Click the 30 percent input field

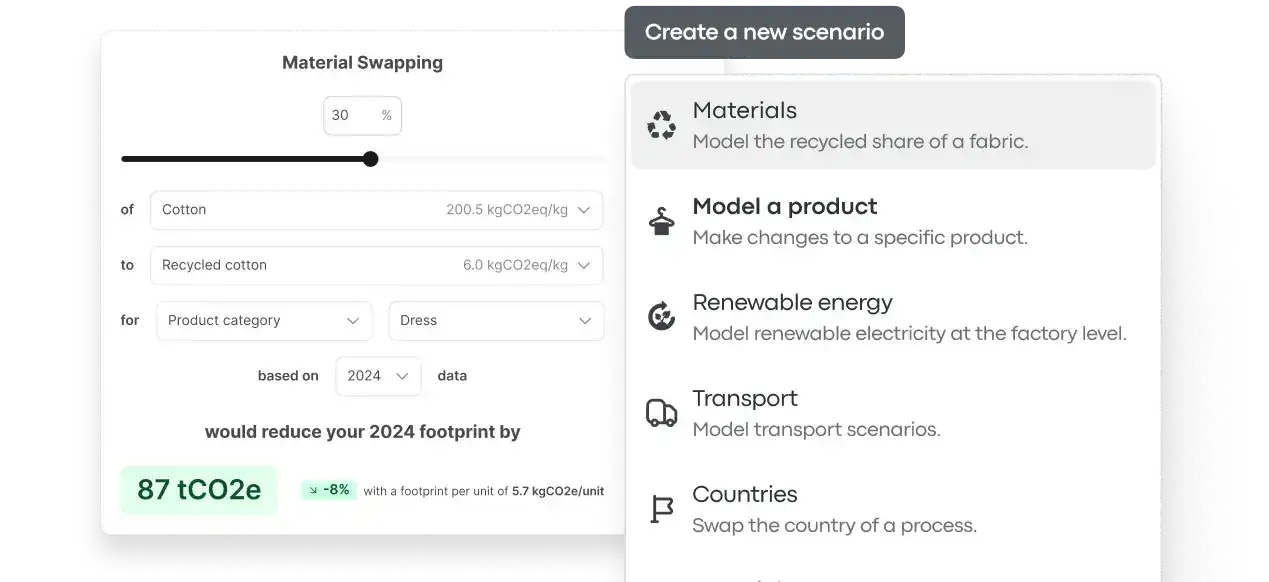pos(362,116)
